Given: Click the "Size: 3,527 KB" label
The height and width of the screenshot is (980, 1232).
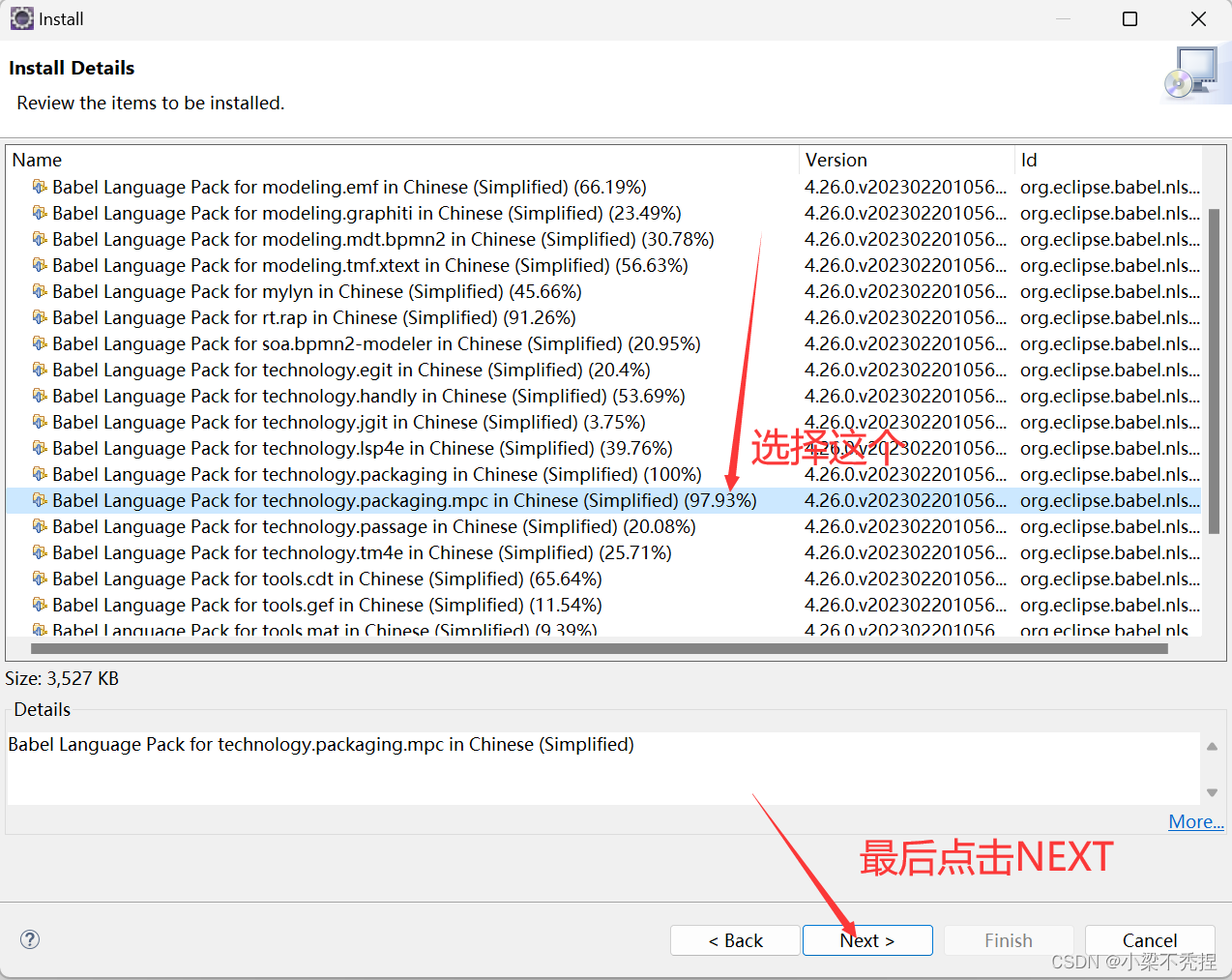Looking at the screenshot, I should click(62, 678).
